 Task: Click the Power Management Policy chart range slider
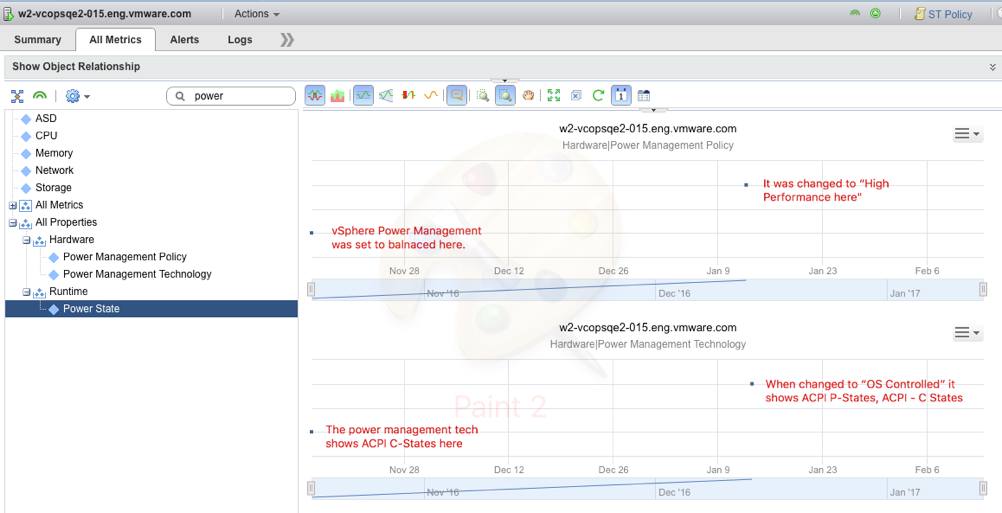pos(648,289)
